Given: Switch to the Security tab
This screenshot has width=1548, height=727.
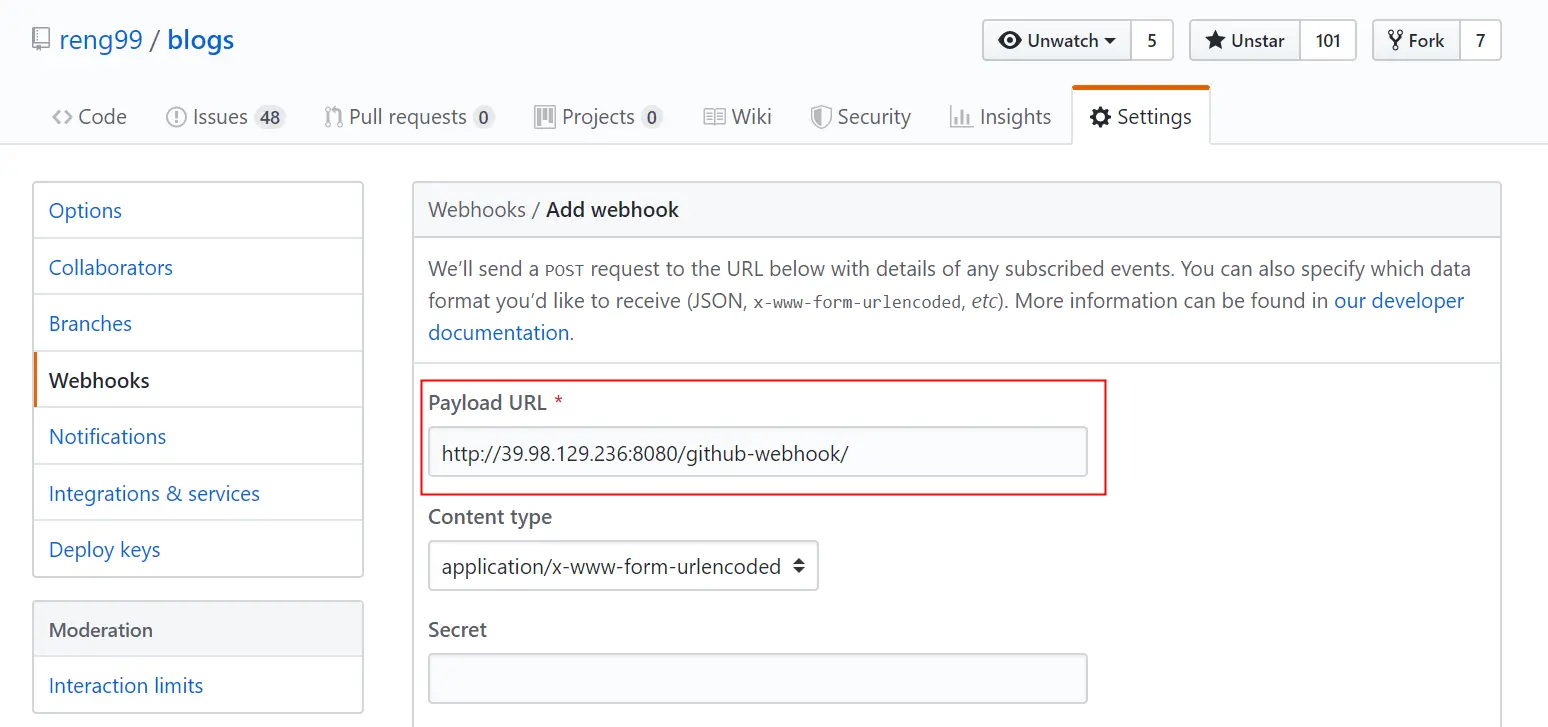Looking at the screenshot, I should point(860,117).
